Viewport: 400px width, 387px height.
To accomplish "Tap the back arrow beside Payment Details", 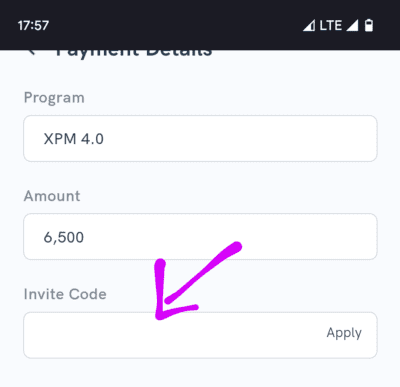I will [x=32, y=52].
